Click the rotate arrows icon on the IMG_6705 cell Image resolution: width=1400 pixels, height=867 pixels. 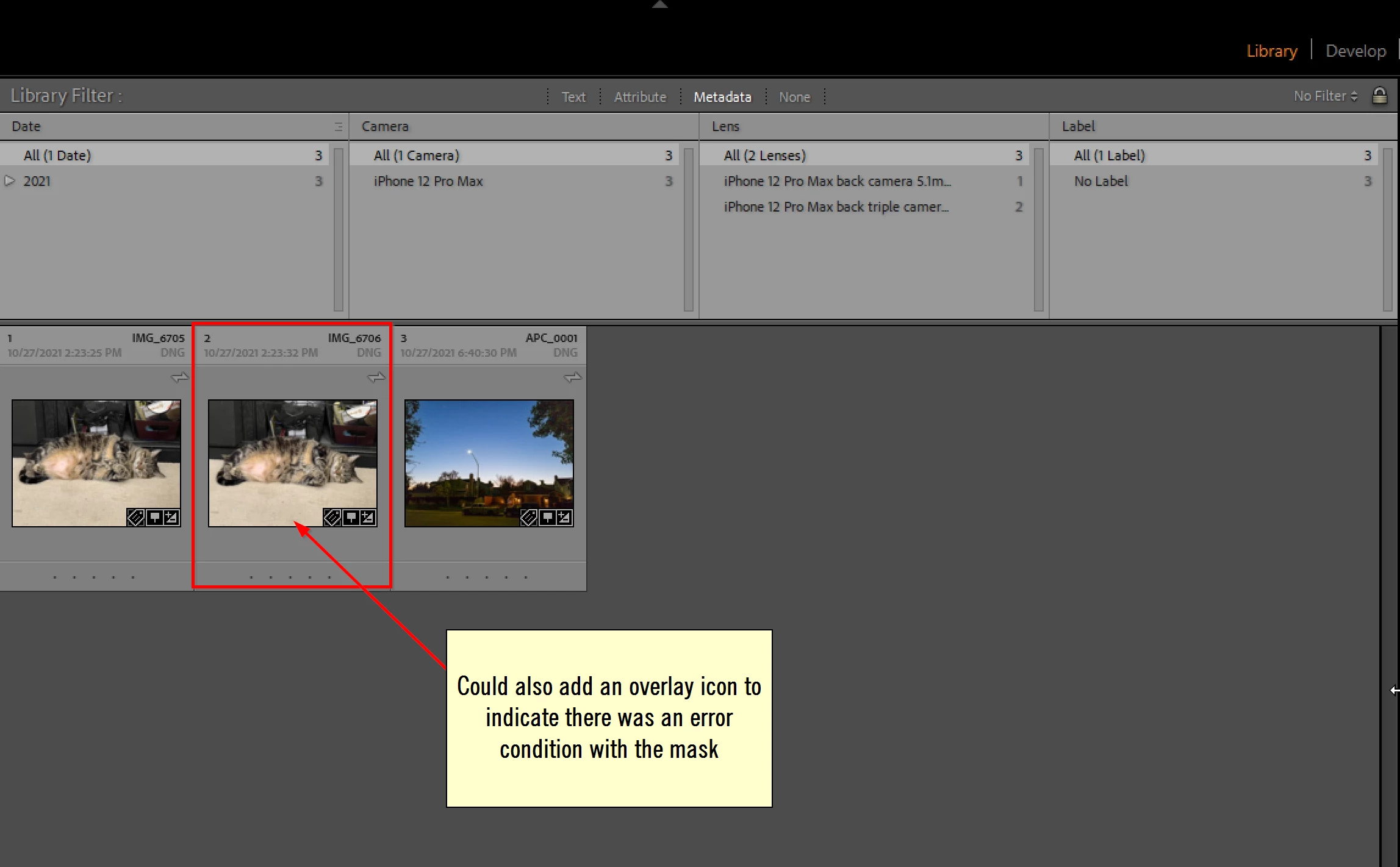pyautogui.click(x=179, y=378)
